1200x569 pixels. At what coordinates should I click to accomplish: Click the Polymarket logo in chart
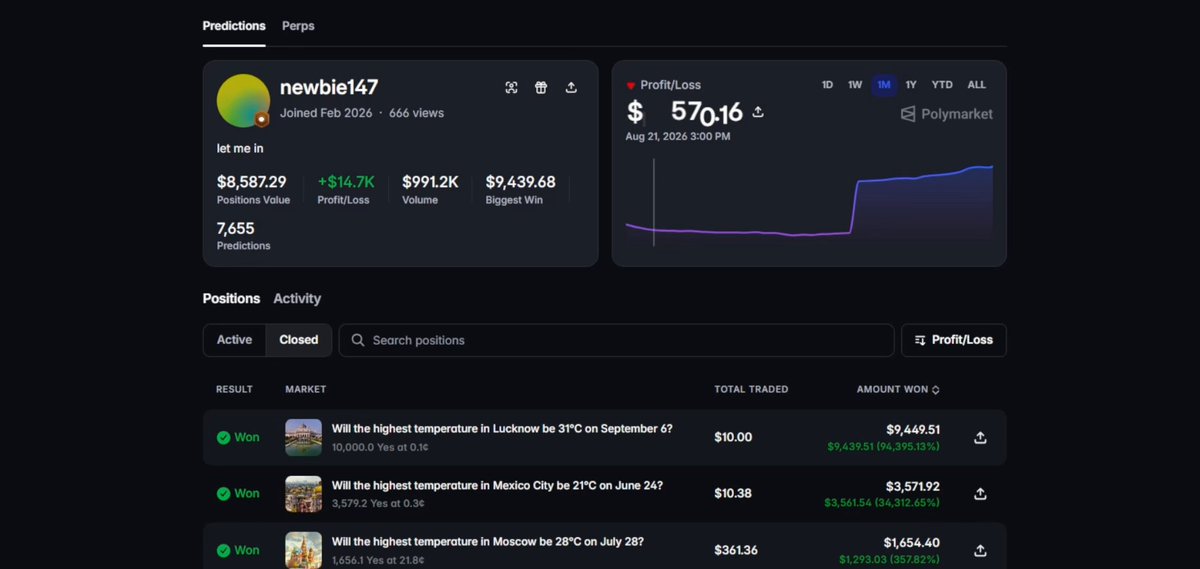point(947,114)
